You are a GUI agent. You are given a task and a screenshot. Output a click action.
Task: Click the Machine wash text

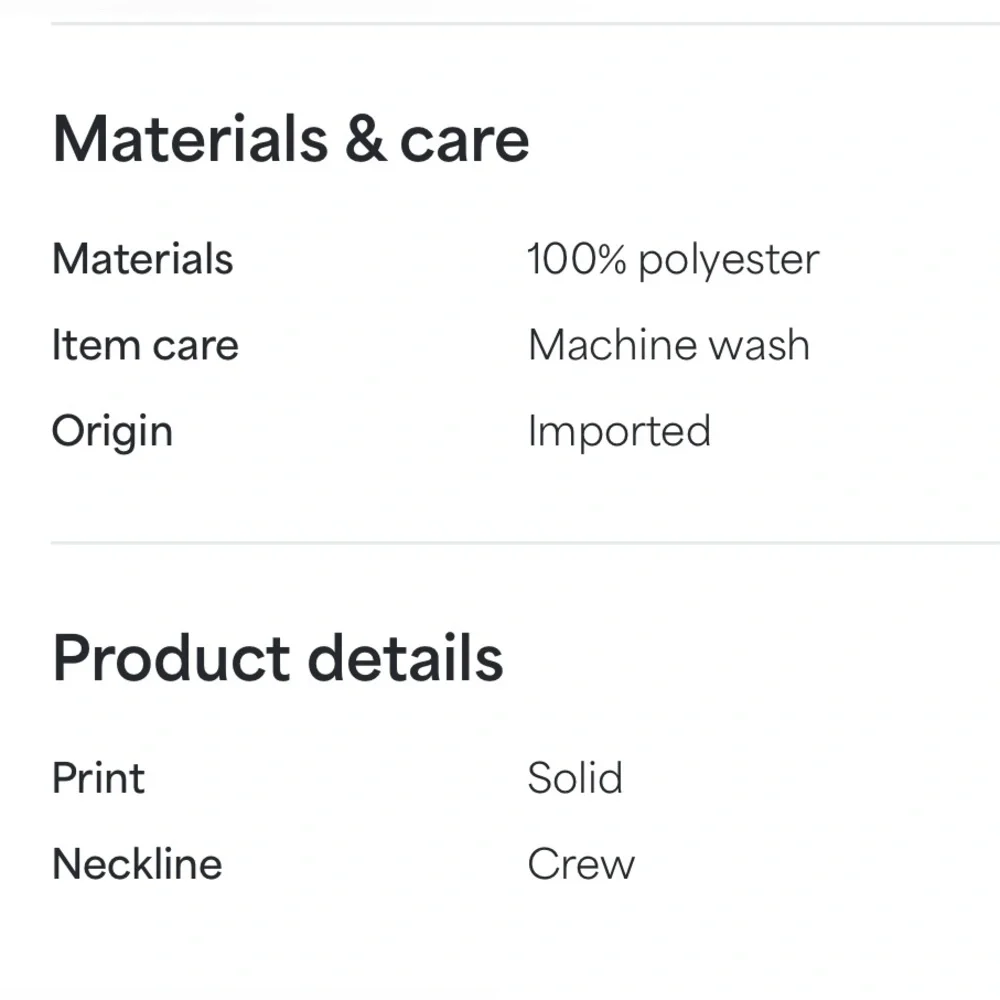pyautogui.click(x=668, y=346)
